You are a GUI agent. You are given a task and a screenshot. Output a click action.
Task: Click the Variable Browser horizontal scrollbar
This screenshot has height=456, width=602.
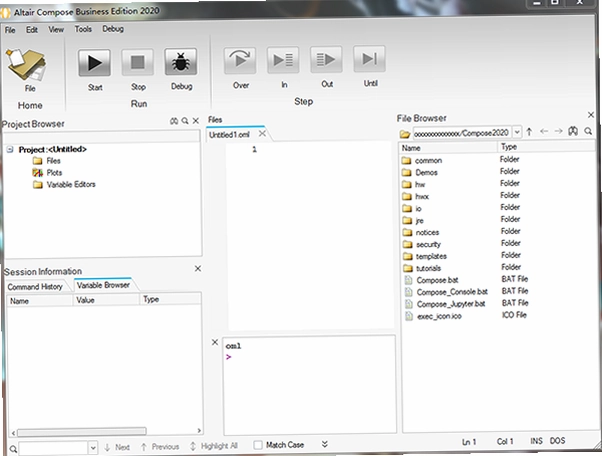click(81, 432)
